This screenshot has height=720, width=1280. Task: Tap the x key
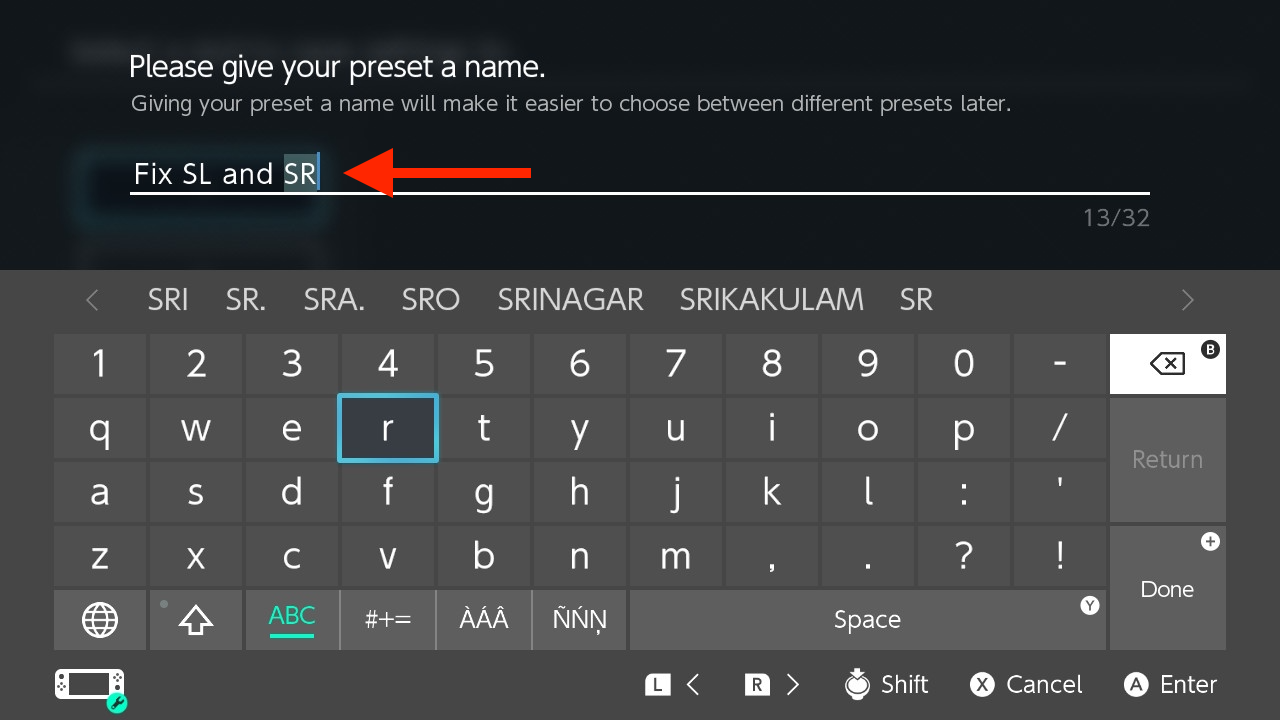(x=196, y=556)
